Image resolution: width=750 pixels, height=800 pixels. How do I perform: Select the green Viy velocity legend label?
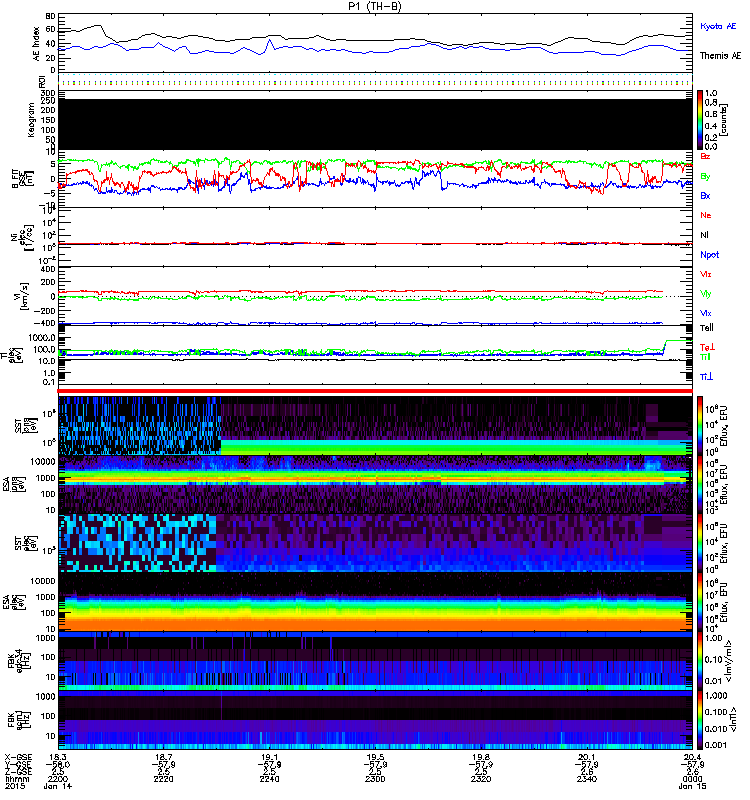706,293
